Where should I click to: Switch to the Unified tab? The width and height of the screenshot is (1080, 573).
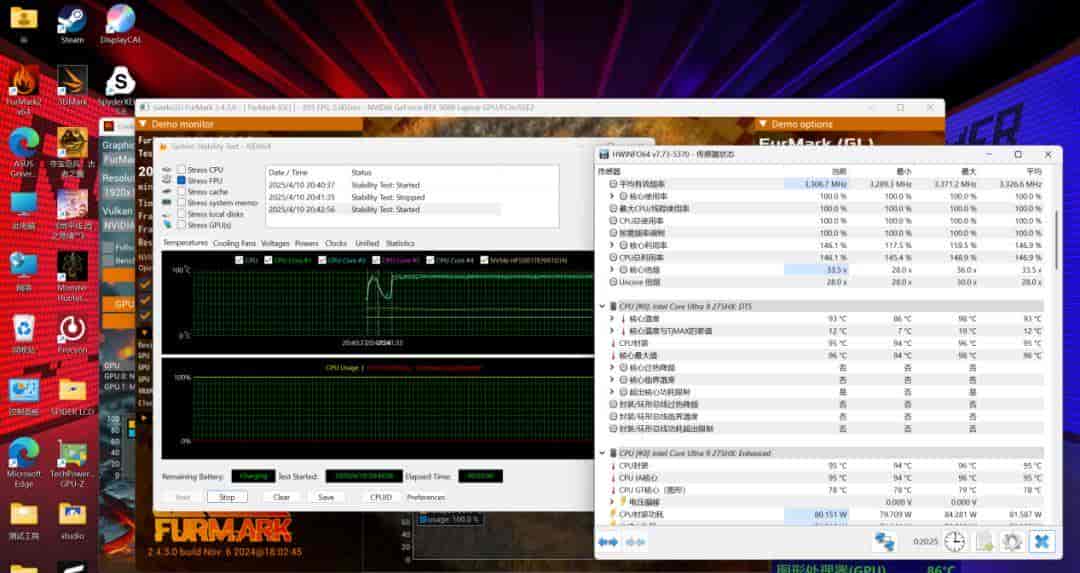coord(367,243)
